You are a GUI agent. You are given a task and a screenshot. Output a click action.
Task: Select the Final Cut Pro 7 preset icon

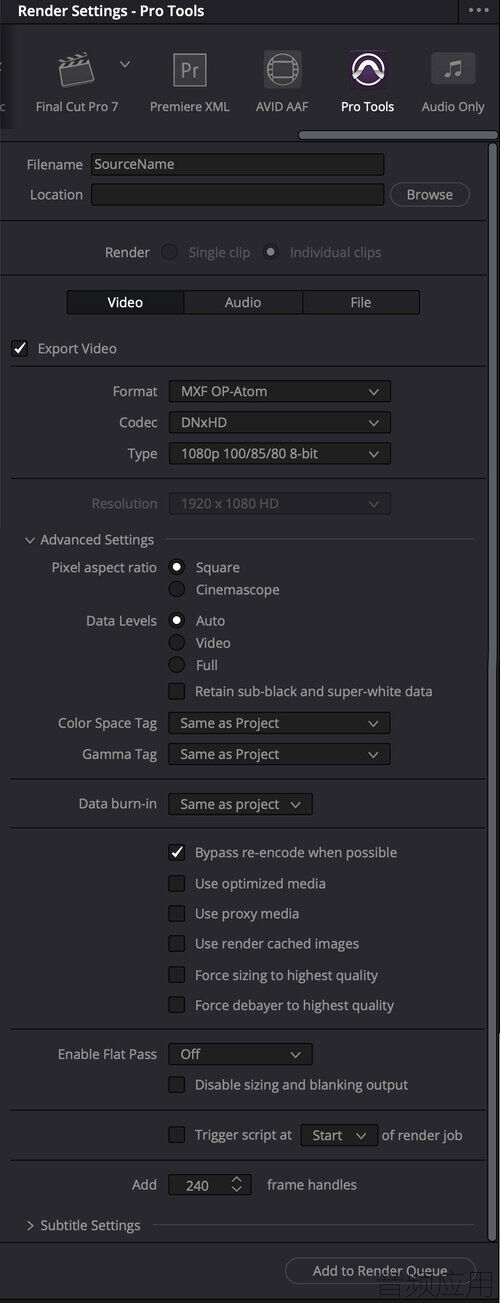click(77, 70)
